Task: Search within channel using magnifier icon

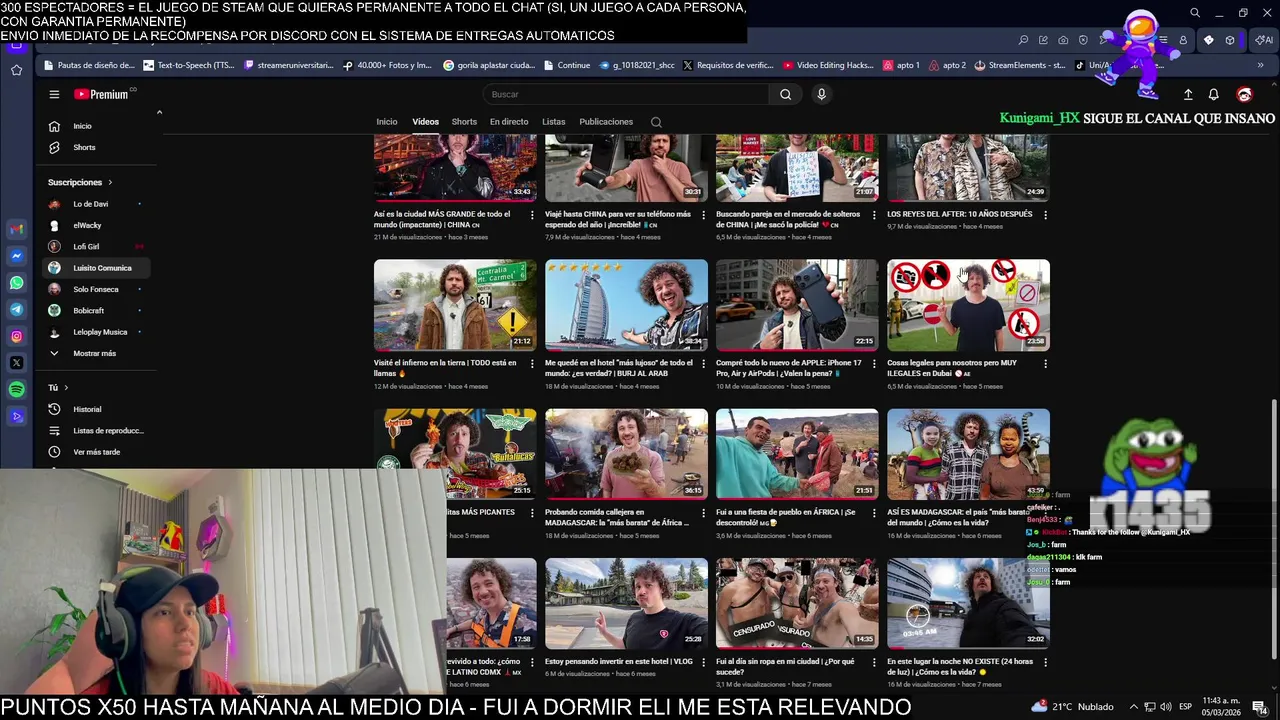Action: pyautogui.click(x=656, y=122)
